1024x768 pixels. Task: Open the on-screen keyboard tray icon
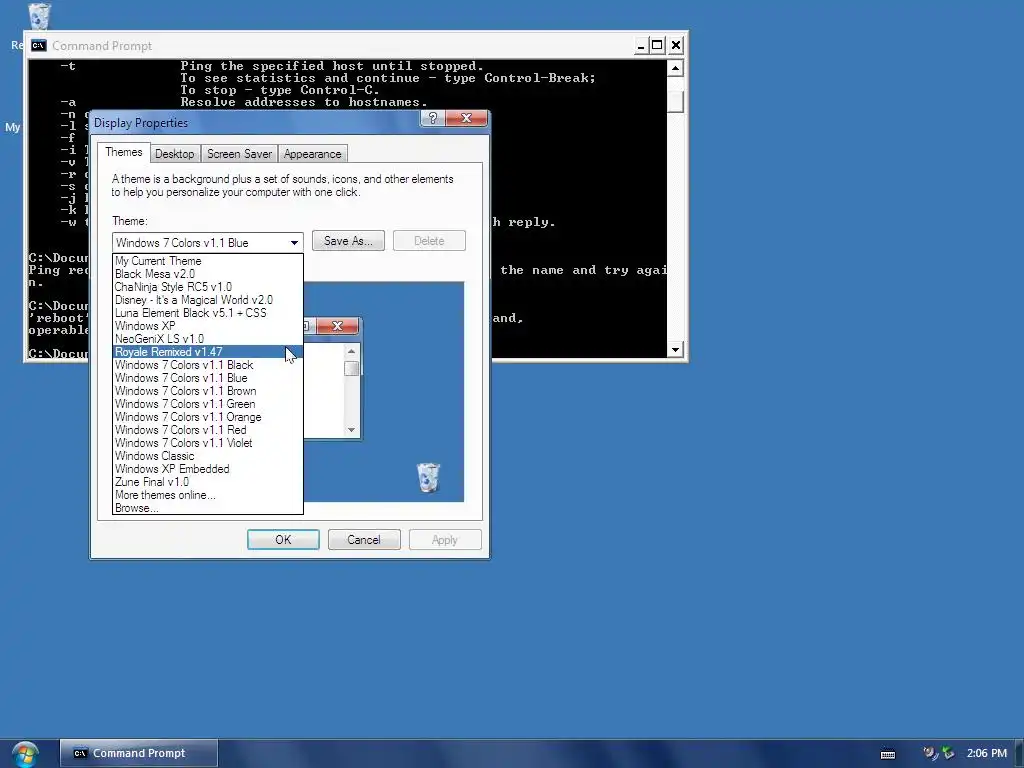(x=888, y=754)
